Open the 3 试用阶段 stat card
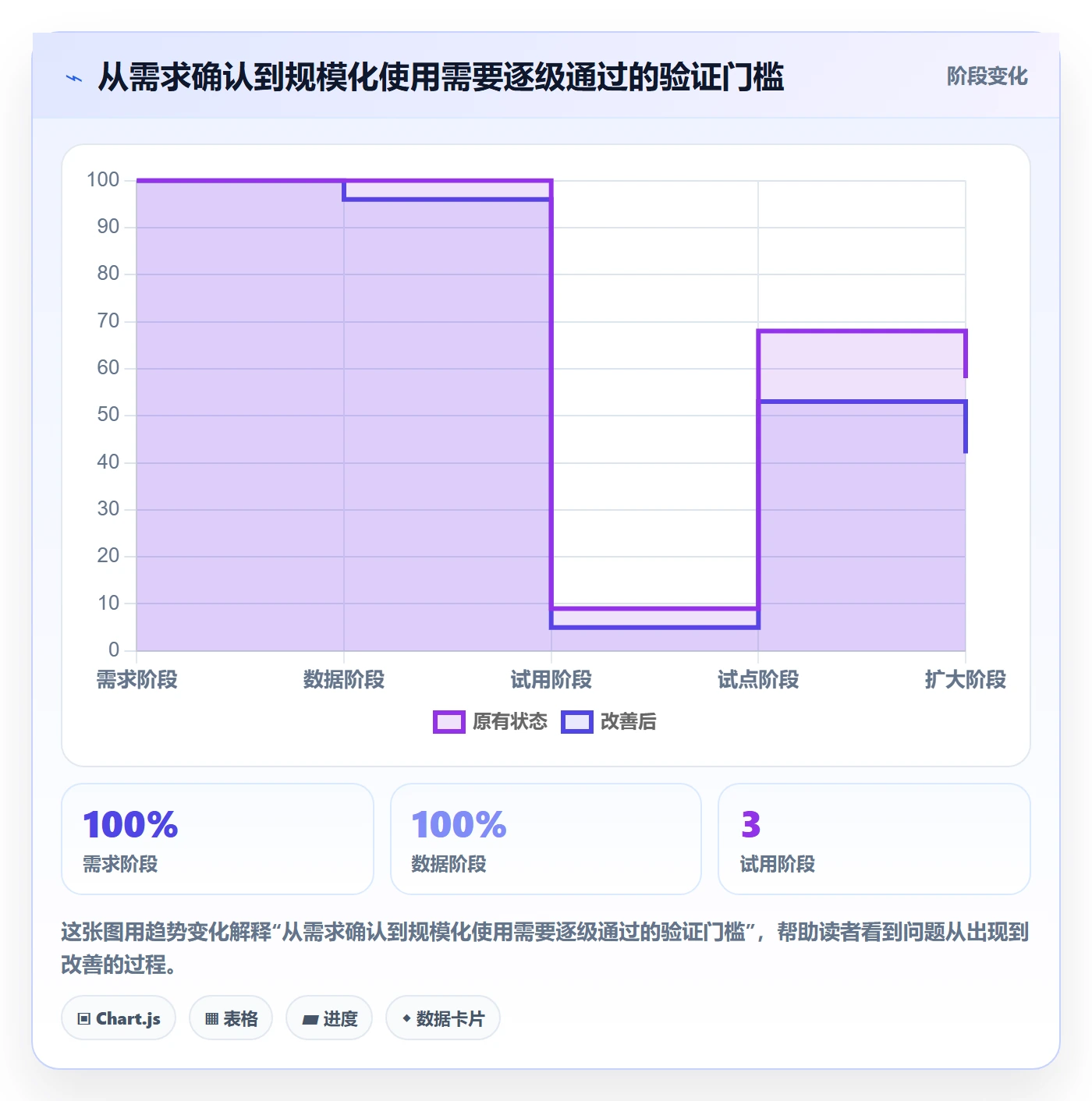Screen dimensions: 1092x1101 pyautogui.click(x=874, y=839)
